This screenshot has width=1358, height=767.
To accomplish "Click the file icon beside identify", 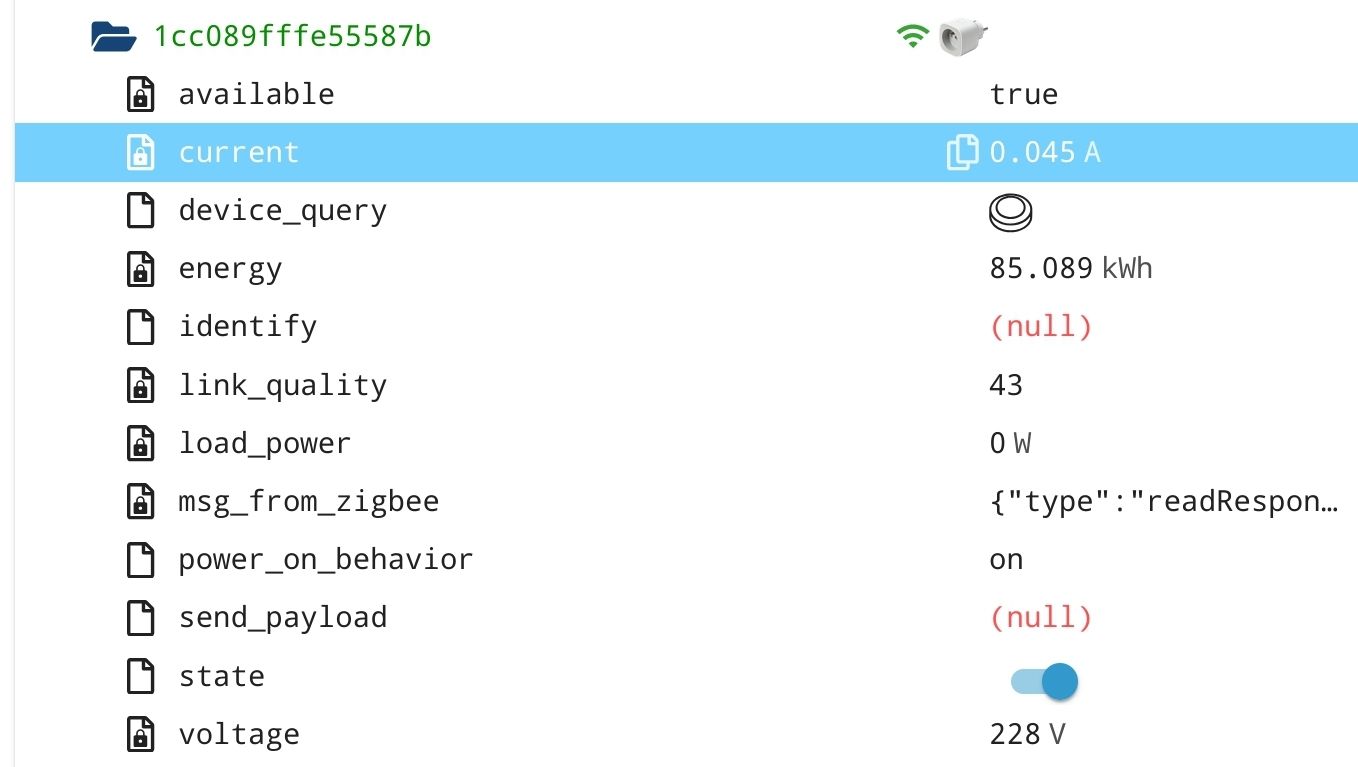I will pyautogui.click(x=141, y=327).
